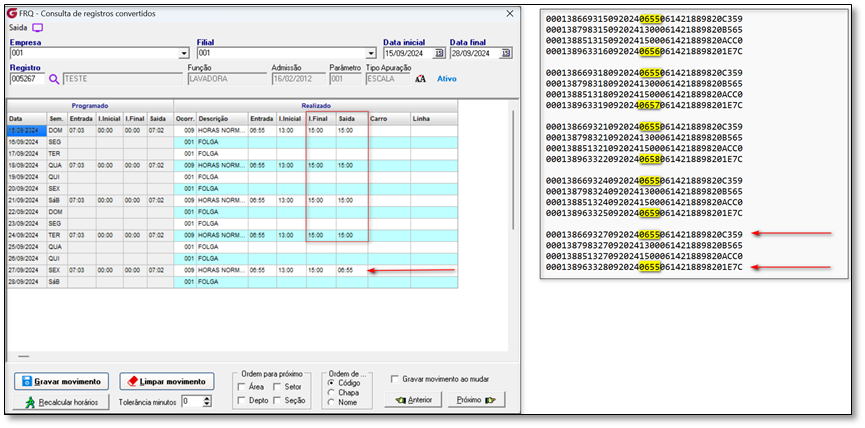This screenshot has width=865, height=428.
Task: Click the Data column header
Action: 27,119
